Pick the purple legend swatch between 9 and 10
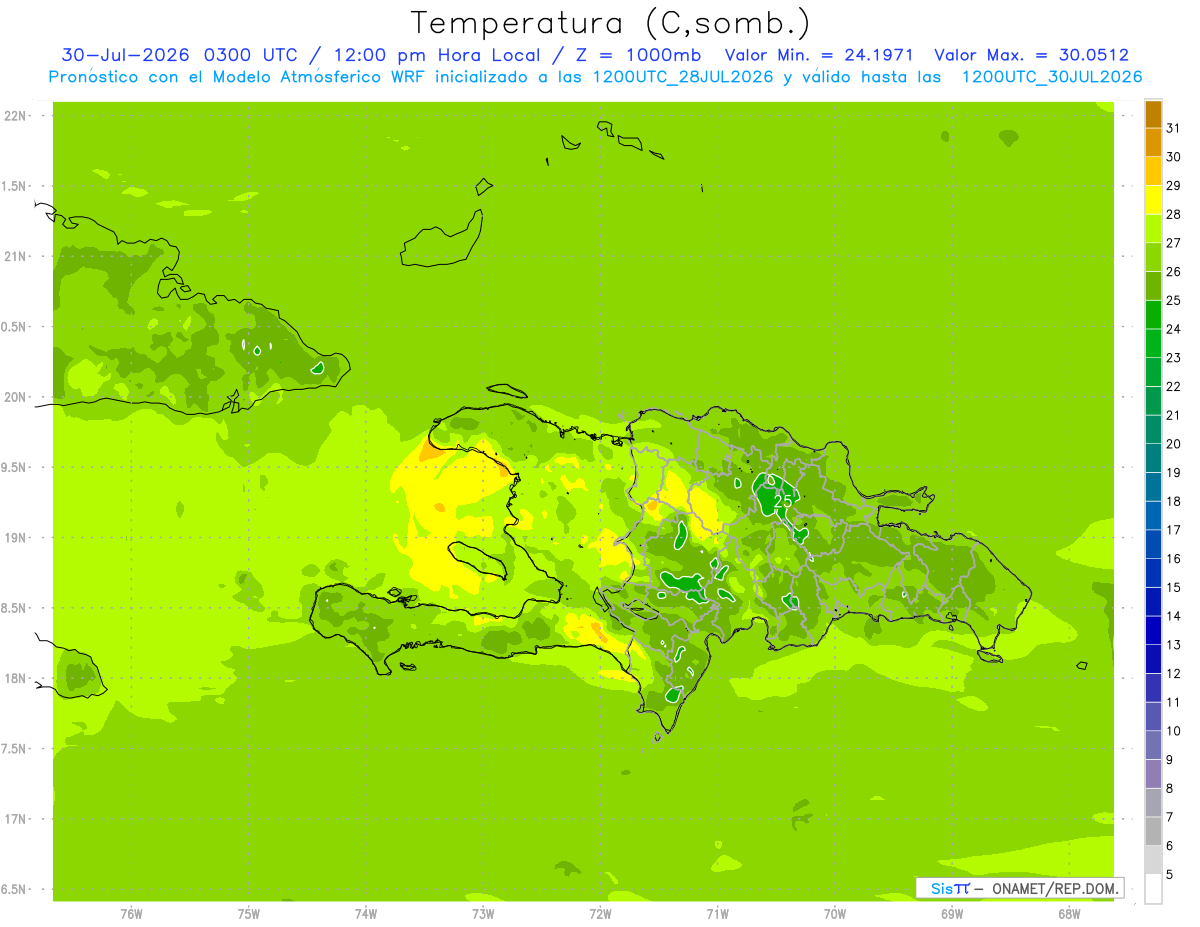The height and width of the screenshot is (927, 1200). [1153, 745]
